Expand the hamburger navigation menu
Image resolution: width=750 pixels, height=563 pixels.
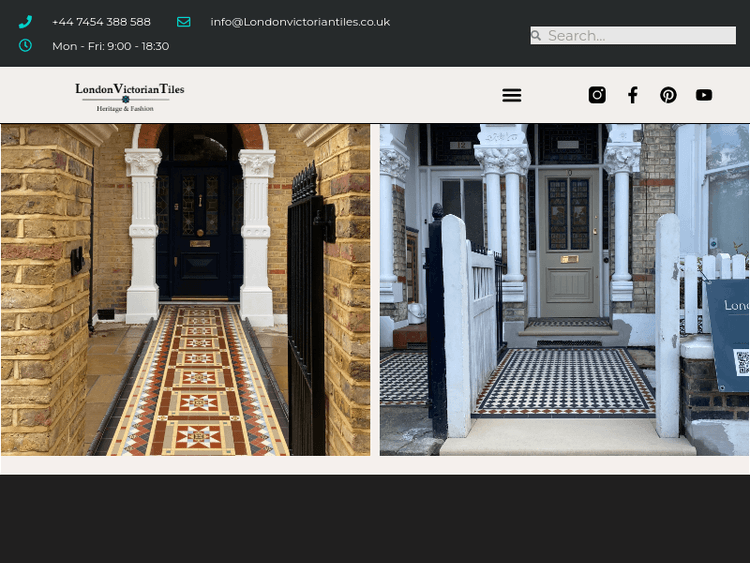click(511, 95)
